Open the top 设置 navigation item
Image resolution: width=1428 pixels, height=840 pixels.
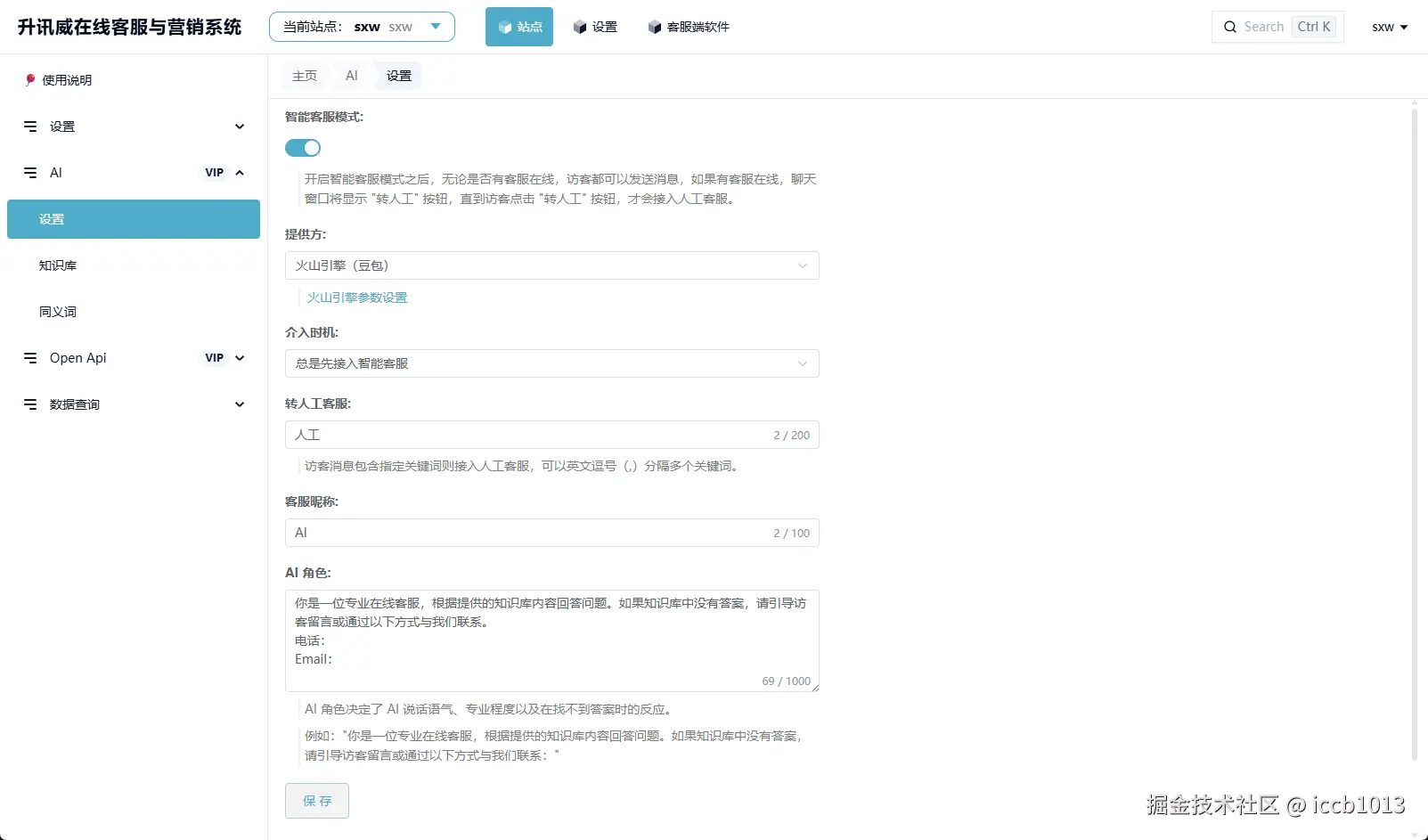595,27
